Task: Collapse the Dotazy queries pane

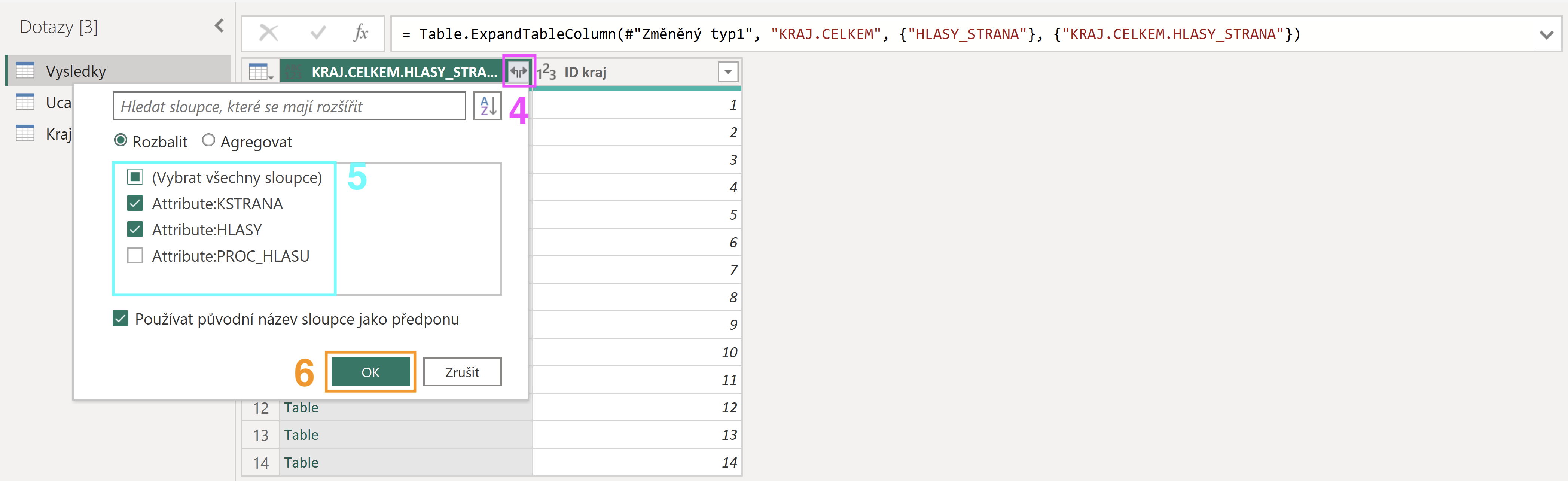Action: coord(219,25)
